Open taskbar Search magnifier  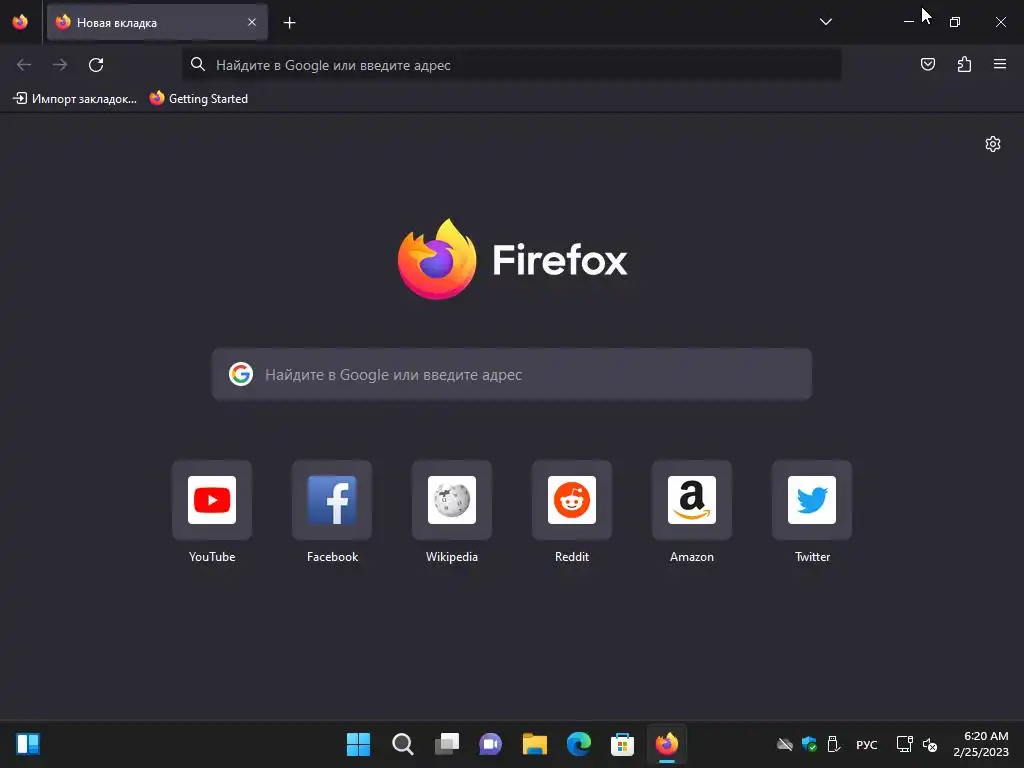(402, 744)
